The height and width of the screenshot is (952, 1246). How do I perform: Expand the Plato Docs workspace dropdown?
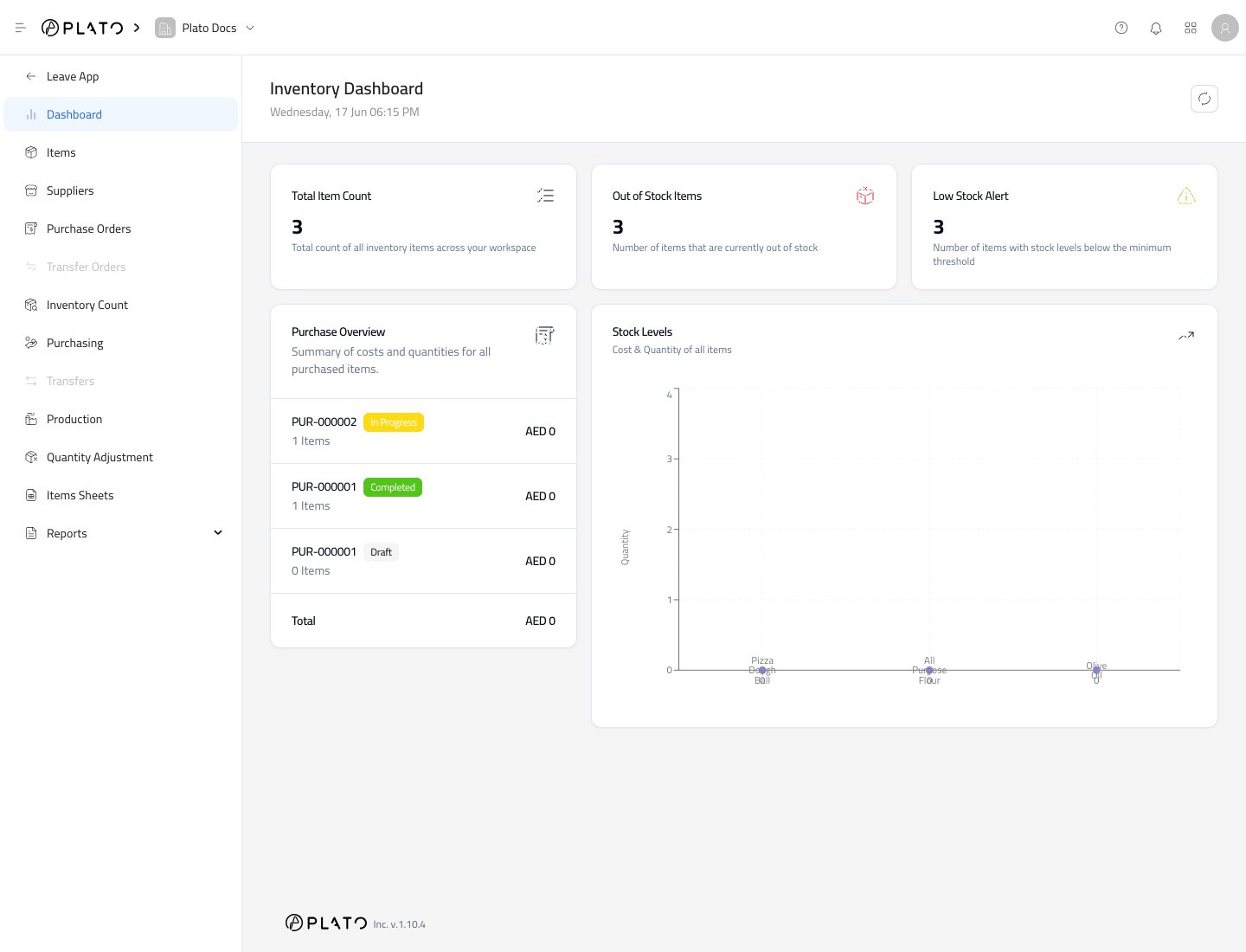tap(250, 28)
